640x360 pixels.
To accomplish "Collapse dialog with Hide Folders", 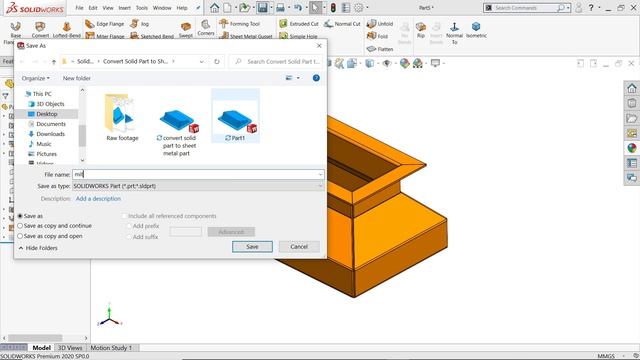I will coord(38,248).
